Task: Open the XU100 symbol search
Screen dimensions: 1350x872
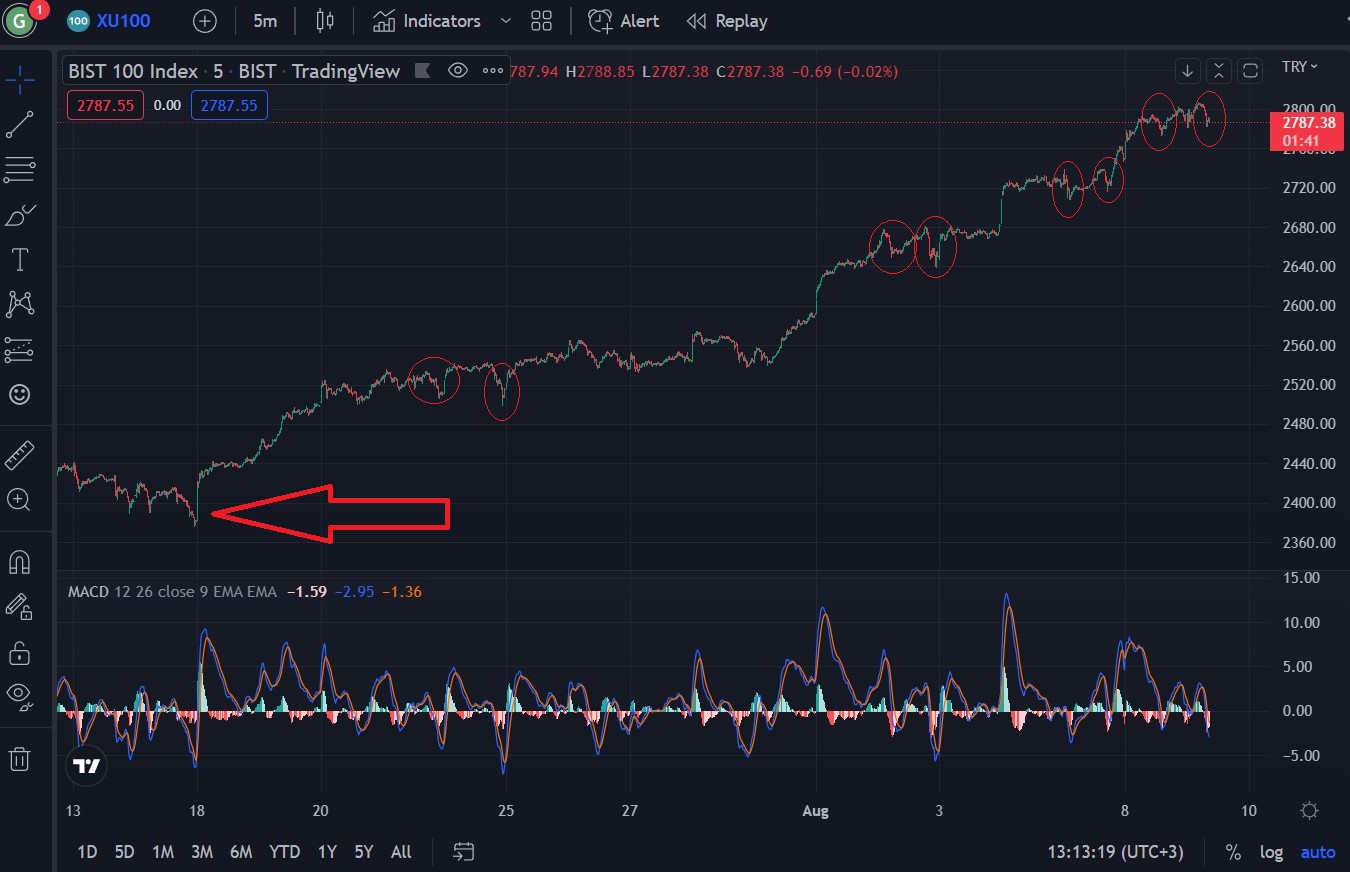Action: tap(109, 21)
